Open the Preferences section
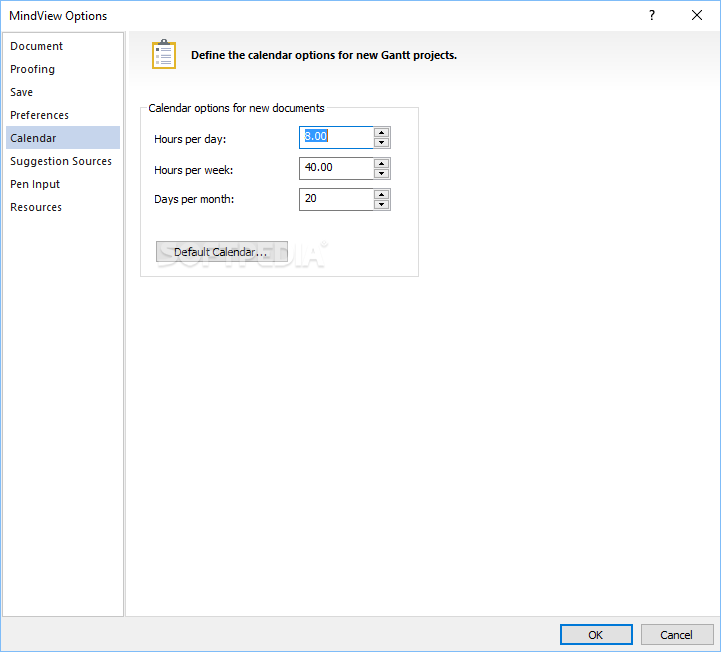721x652 pixels. tap(63, 115)
